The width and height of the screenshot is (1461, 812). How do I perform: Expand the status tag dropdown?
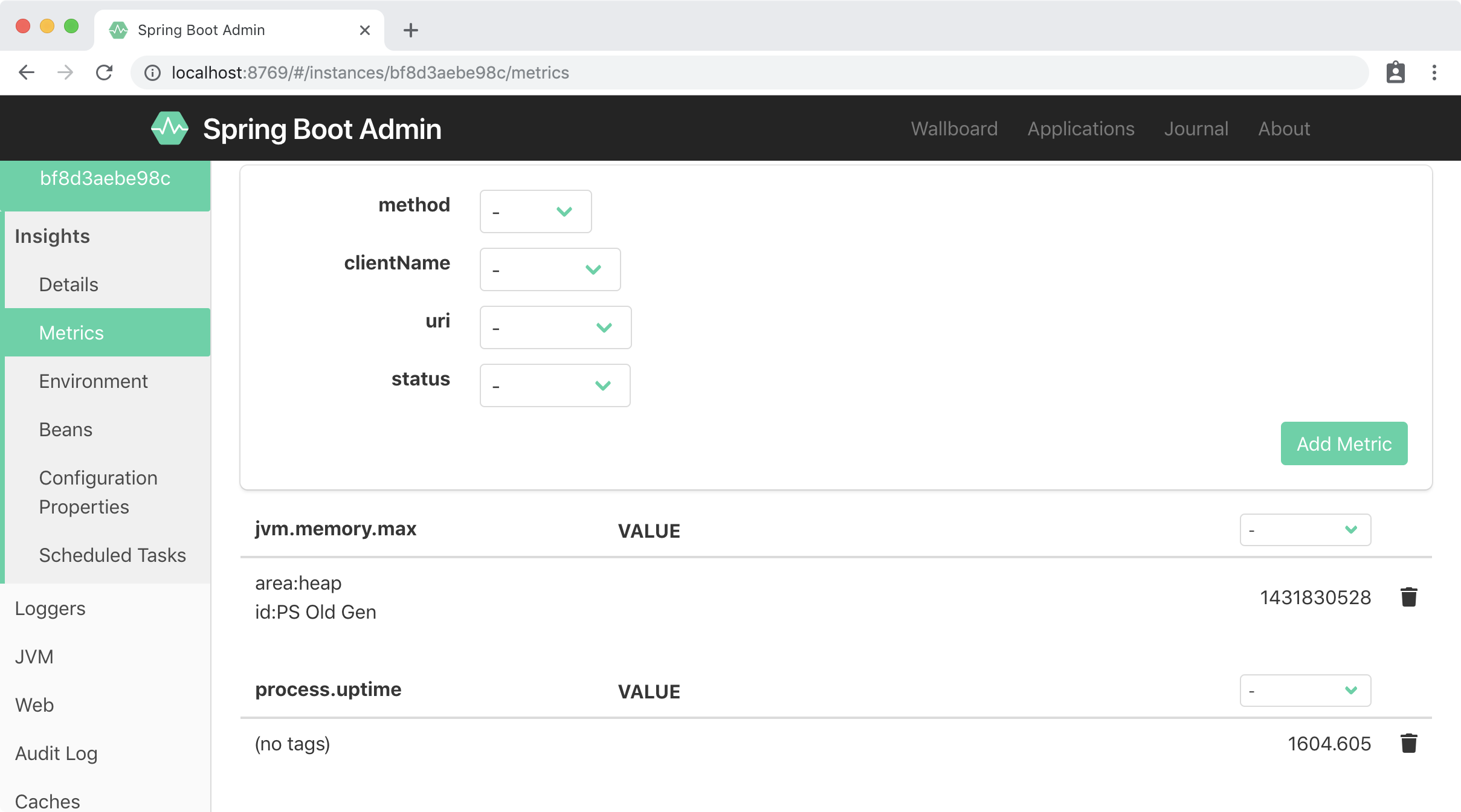555,385
